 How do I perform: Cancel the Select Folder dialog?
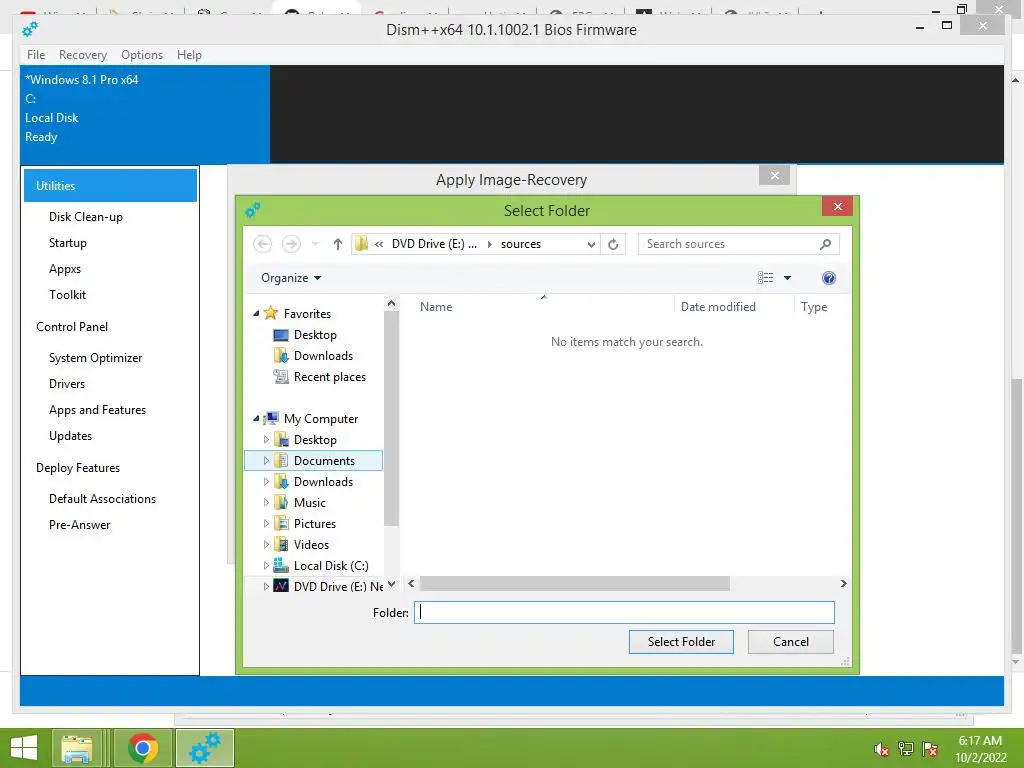[x=791, y=642]
